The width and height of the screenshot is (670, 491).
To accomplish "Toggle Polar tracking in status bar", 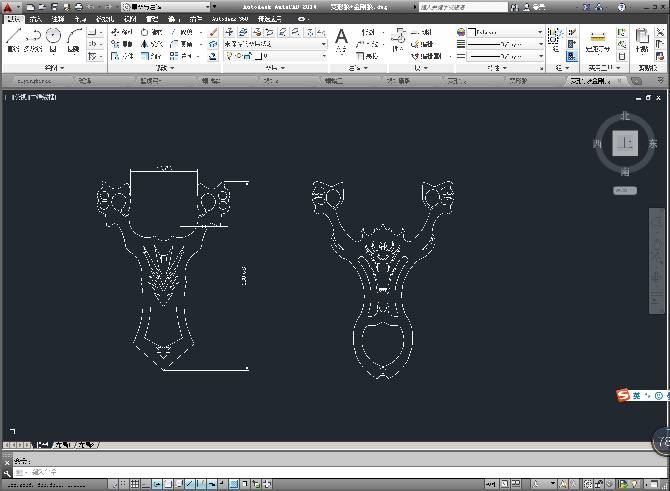I will click(x=157, y=484).
